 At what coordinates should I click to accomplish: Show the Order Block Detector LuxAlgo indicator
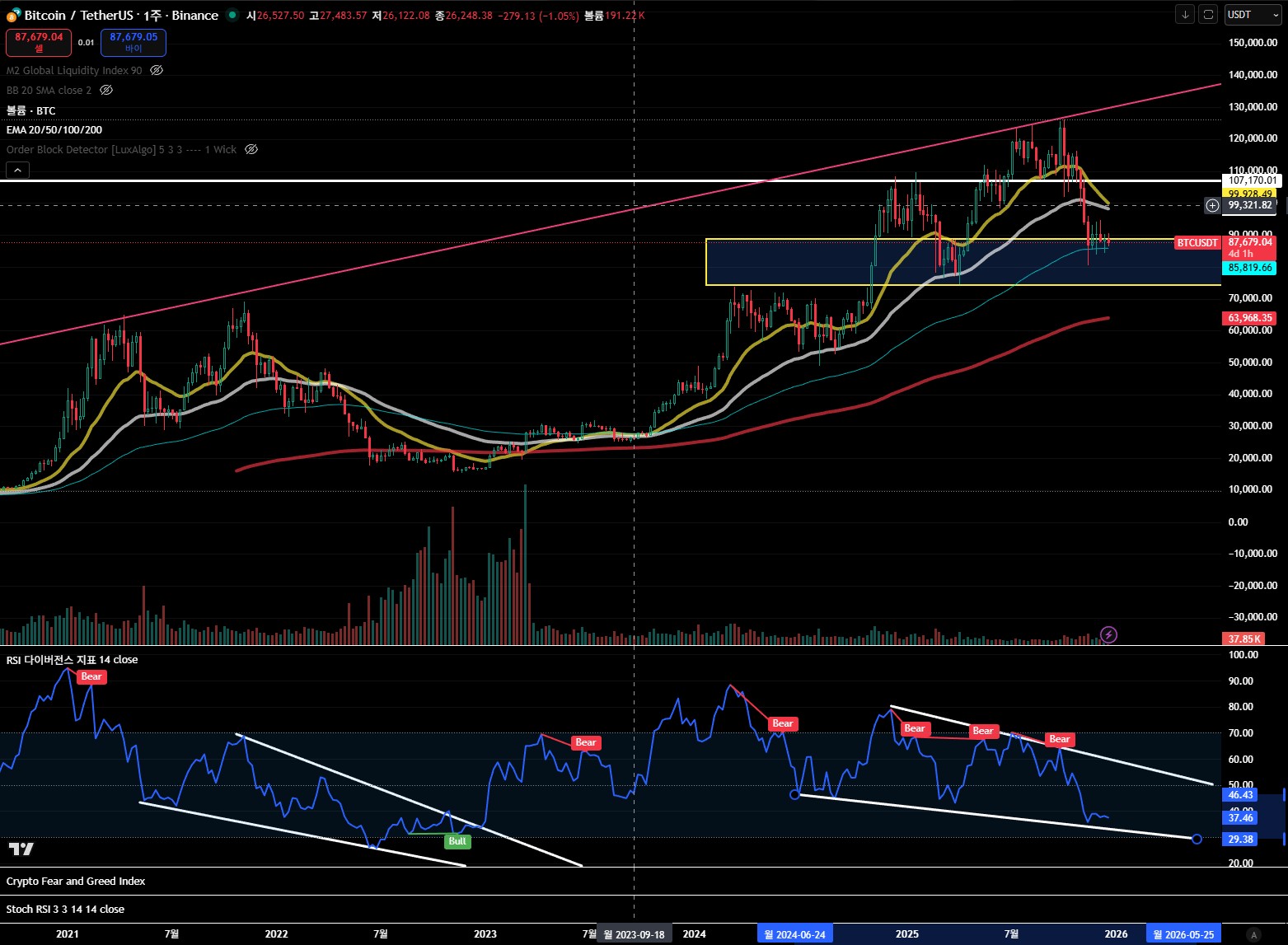[x=251, y=150]
